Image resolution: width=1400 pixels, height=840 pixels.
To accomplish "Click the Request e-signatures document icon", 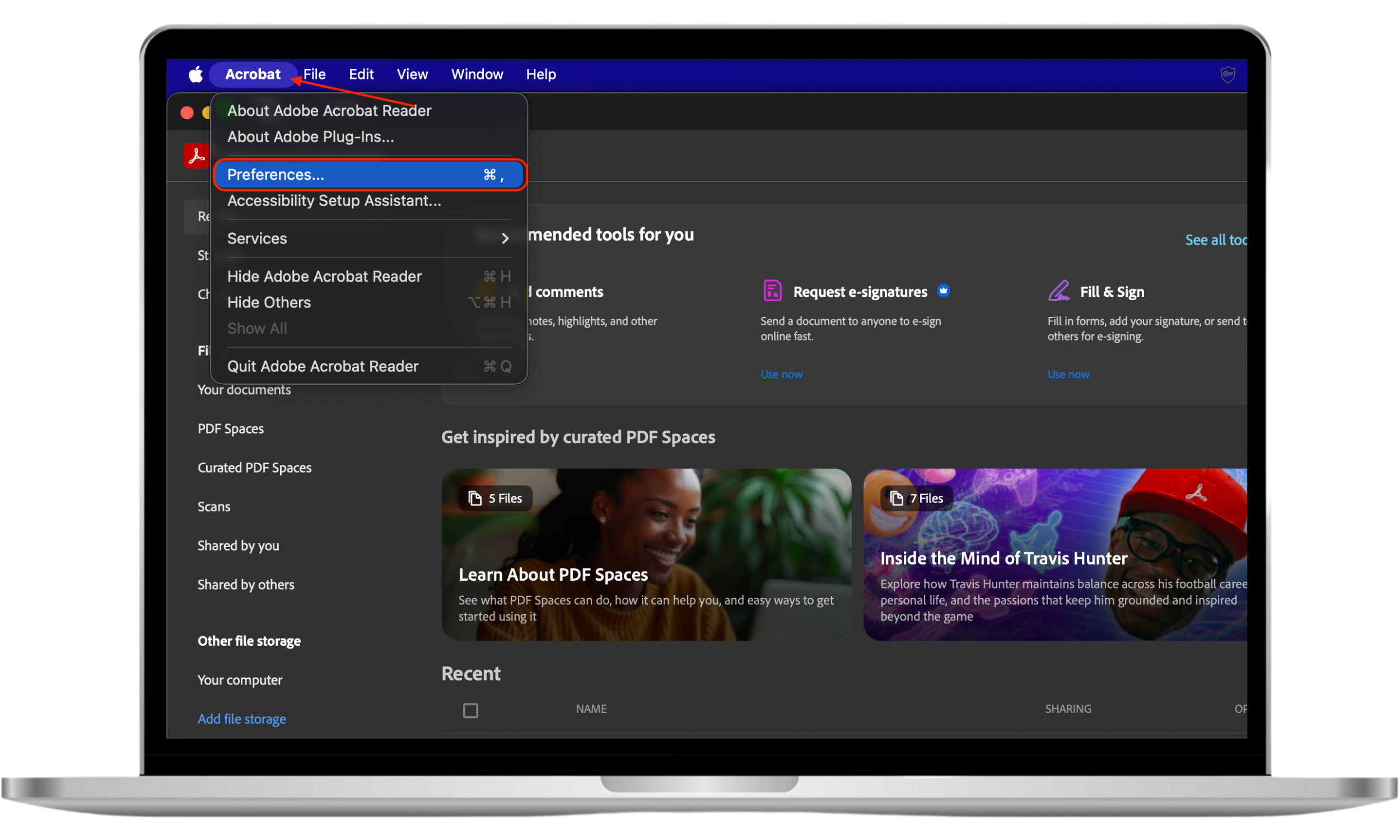I will 772,291.
